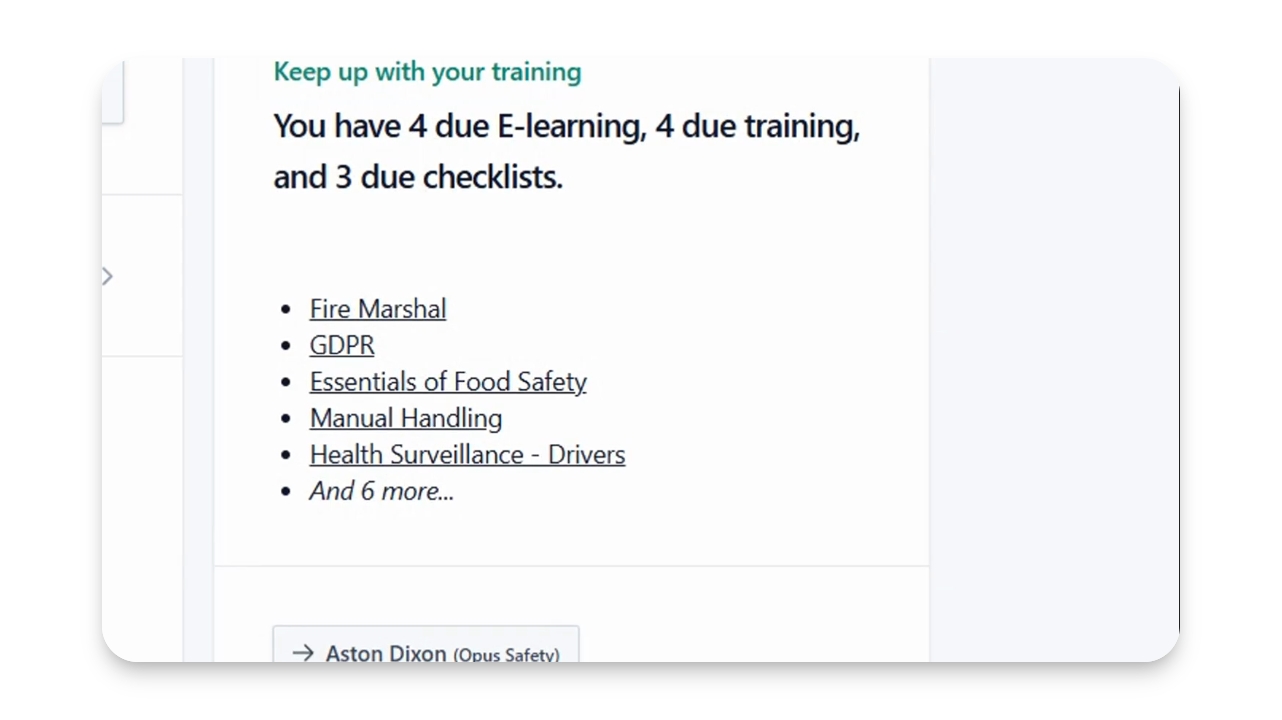
Task: Select the Manual Handling link
Action: coord(406,418)
